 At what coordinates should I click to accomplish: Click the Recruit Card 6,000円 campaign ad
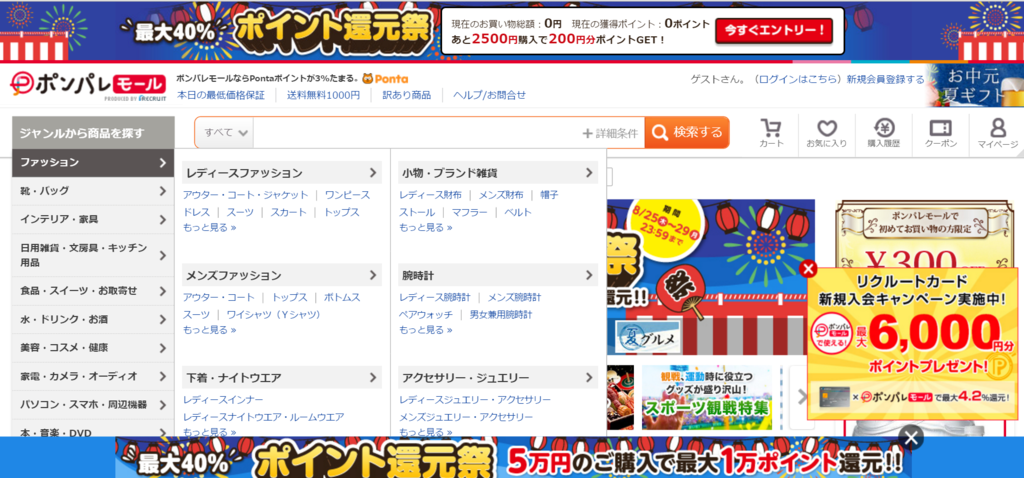coord(912,343)
